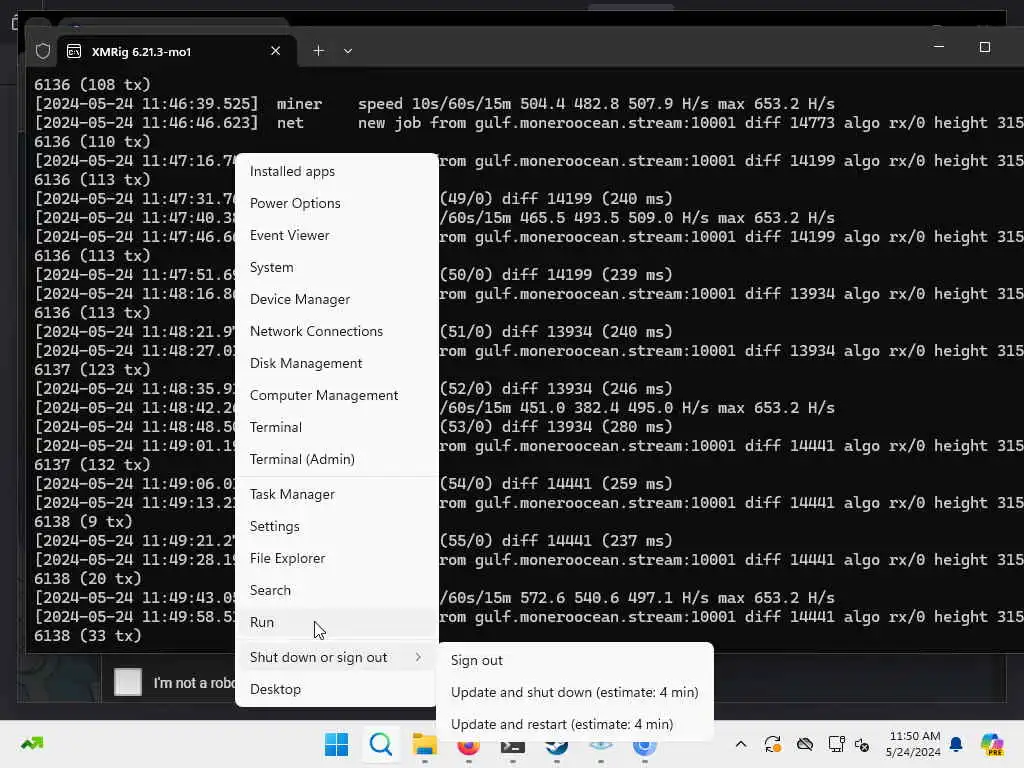Switch to Terminal on the taskbar
Image resolution: width=1024 pixels, height=768 pixels.
513,745
